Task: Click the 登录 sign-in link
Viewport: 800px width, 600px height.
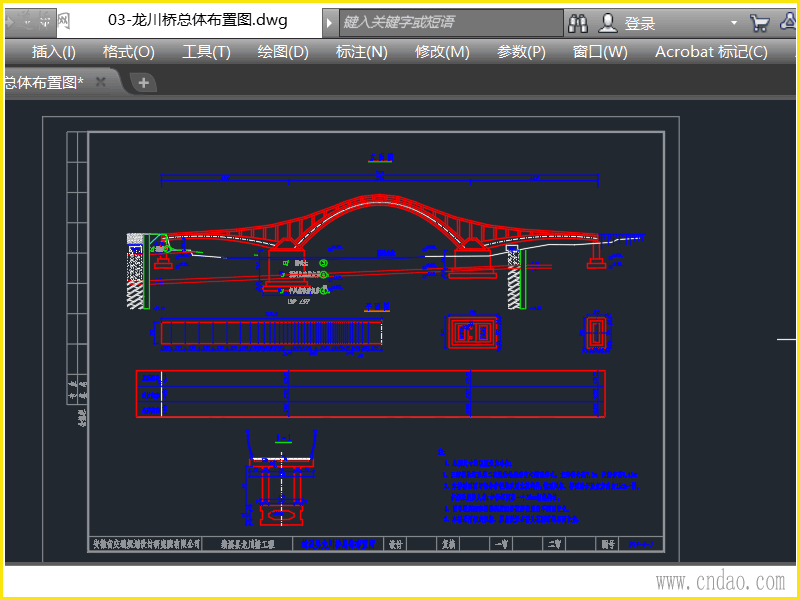Action: tap(640, 23)
